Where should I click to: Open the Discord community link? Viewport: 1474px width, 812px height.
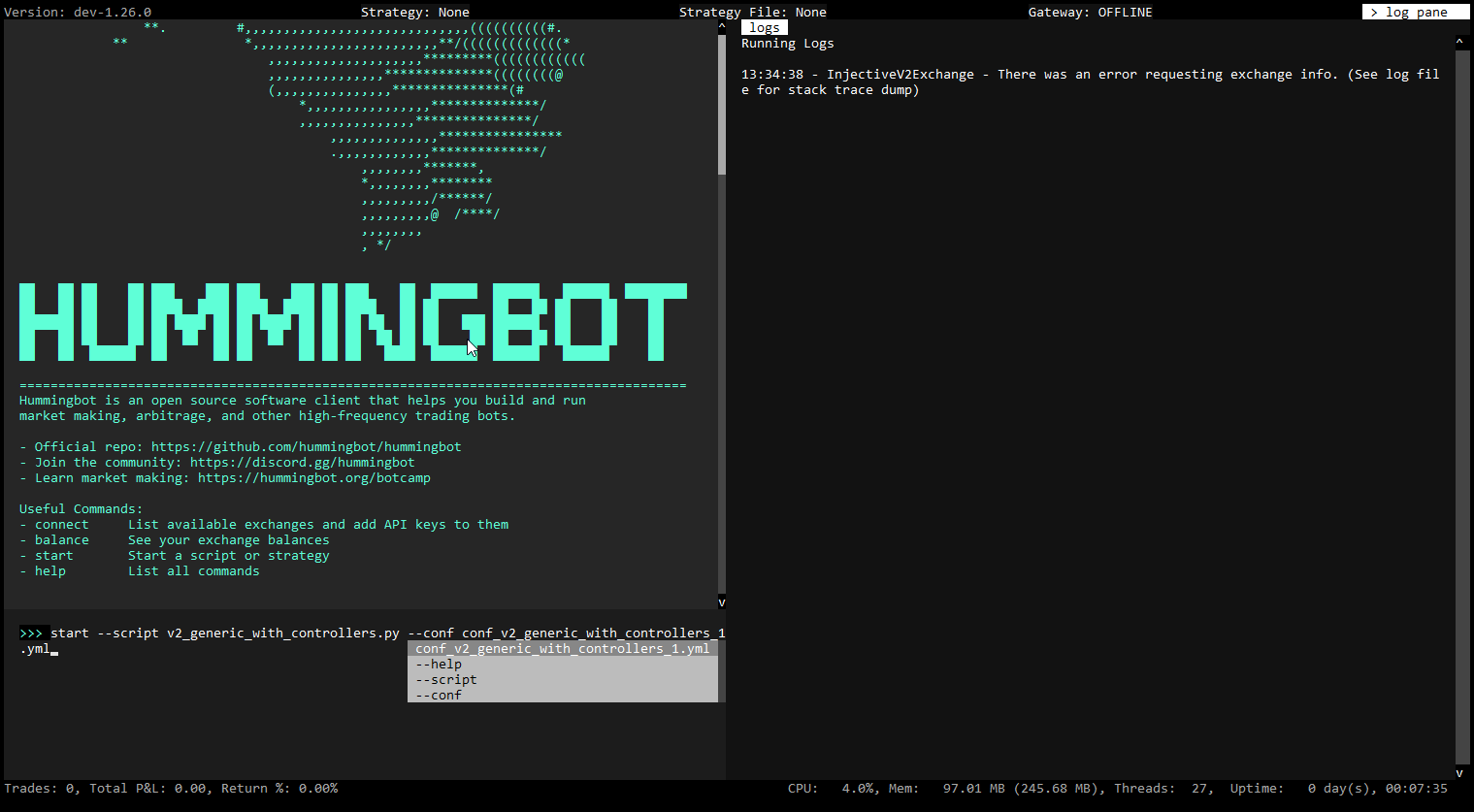[302, 462]
